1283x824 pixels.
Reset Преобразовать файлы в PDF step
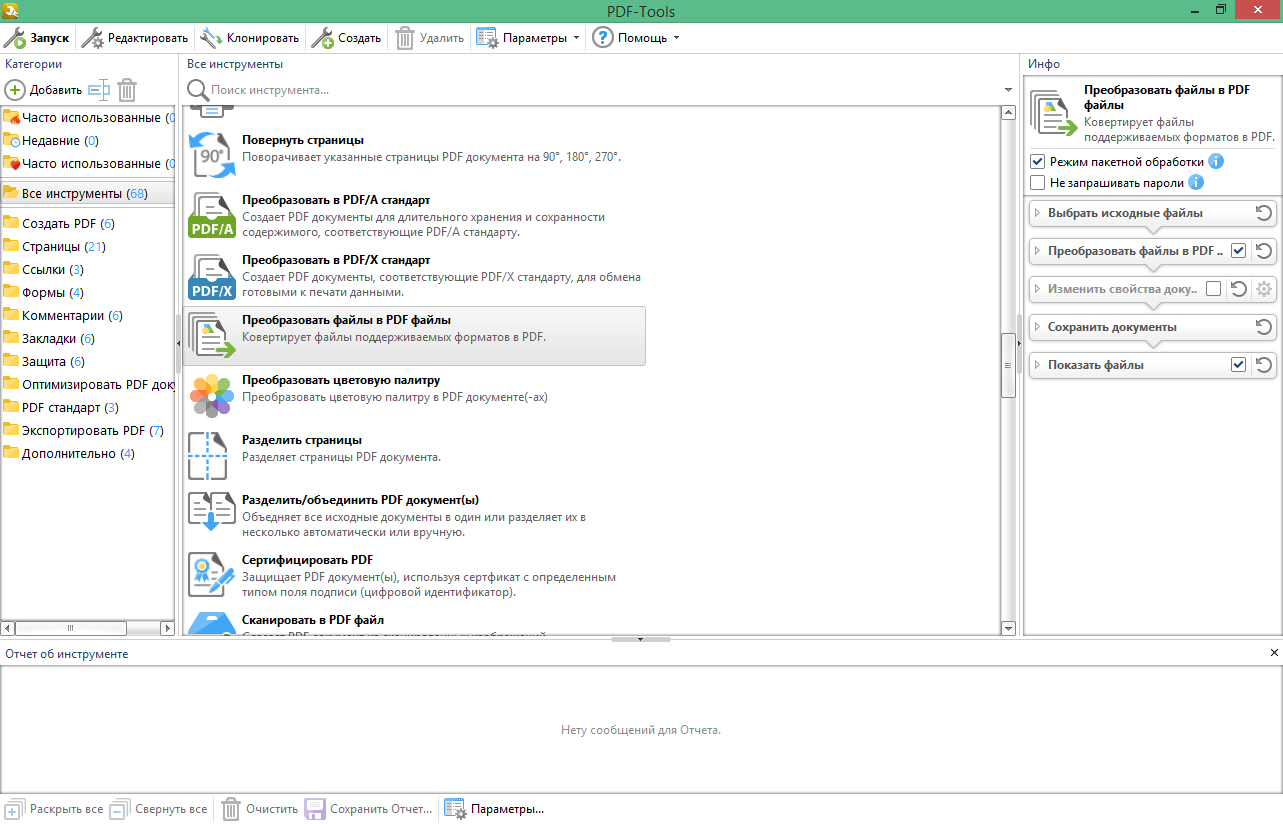pyautogui.click(x=1264, y=251)
